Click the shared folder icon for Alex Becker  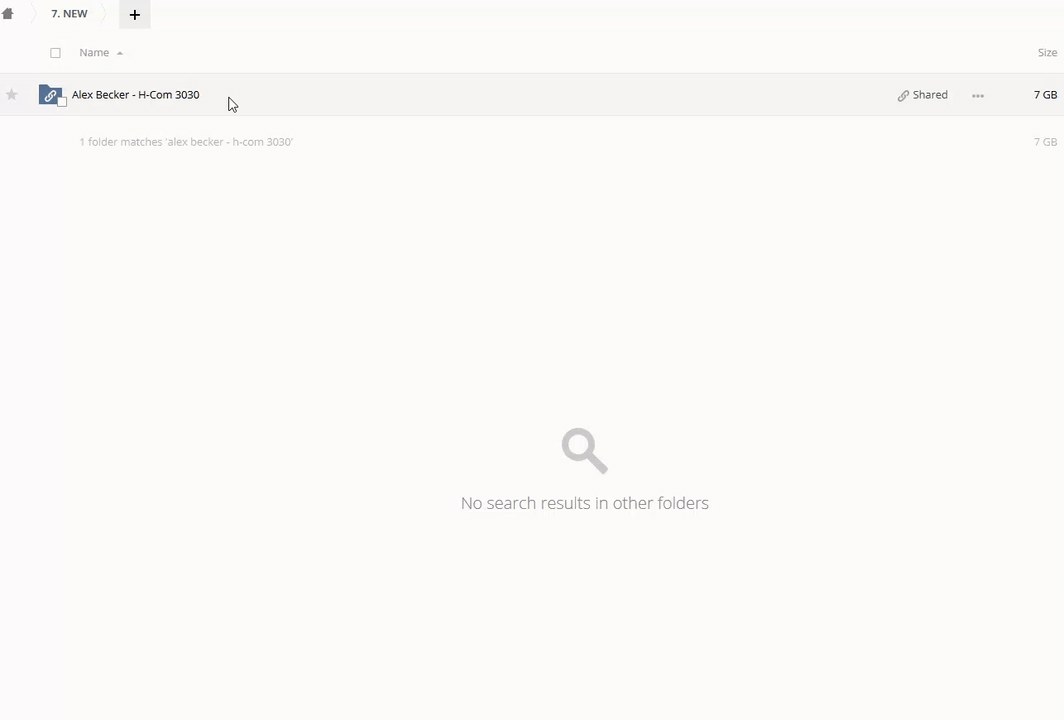pos(50,94)
